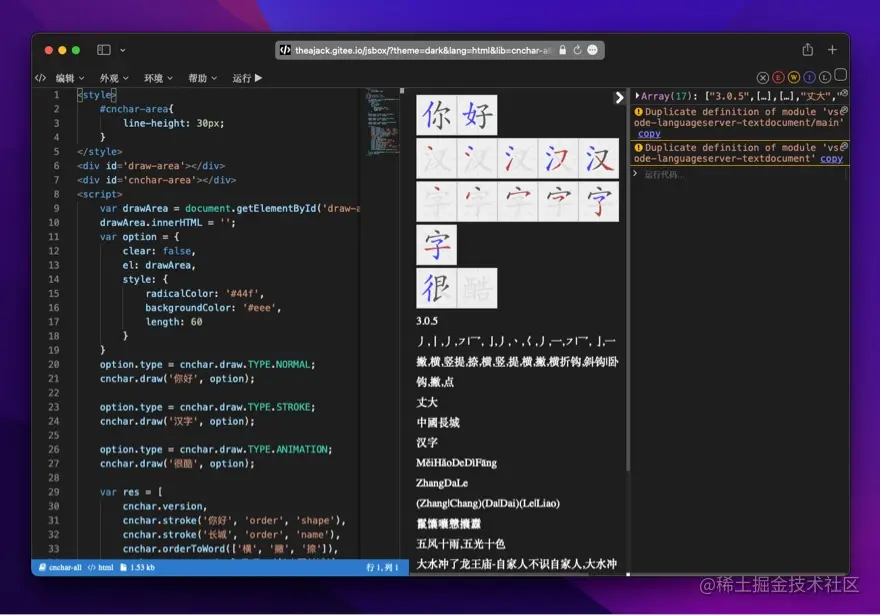Viewport: 880px width, 615px height.
Task: Click the 丈大 output line
Action: (x=427, y=402)
